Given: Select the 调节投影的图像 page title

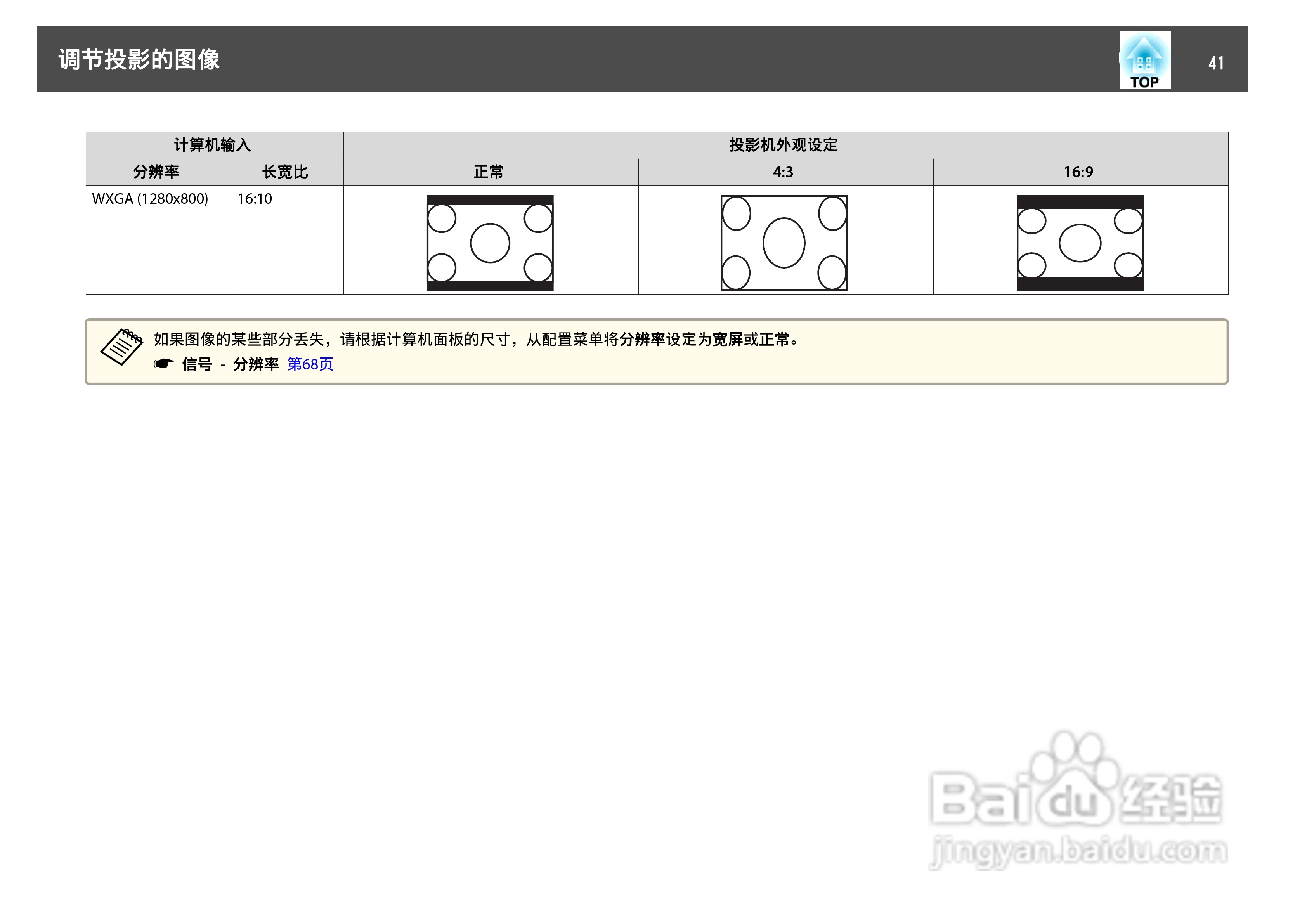Looking at the screenshot, I should [139, 60].
